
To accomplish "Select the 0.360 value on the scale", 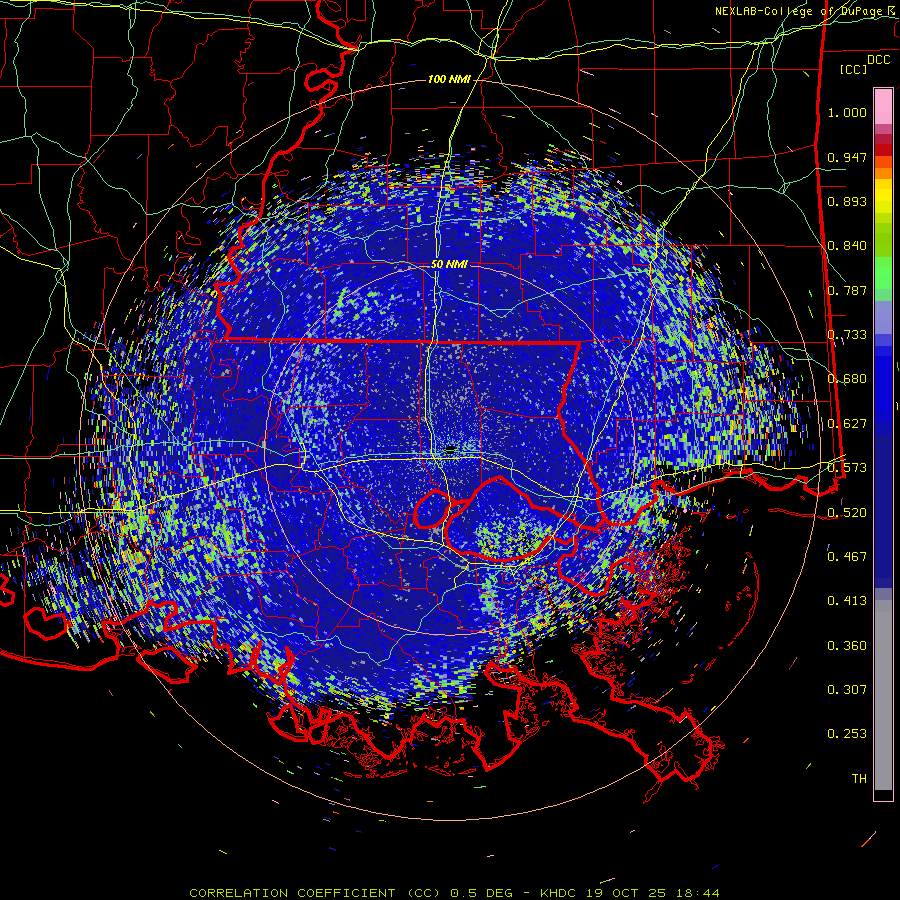I will [847, 646].
